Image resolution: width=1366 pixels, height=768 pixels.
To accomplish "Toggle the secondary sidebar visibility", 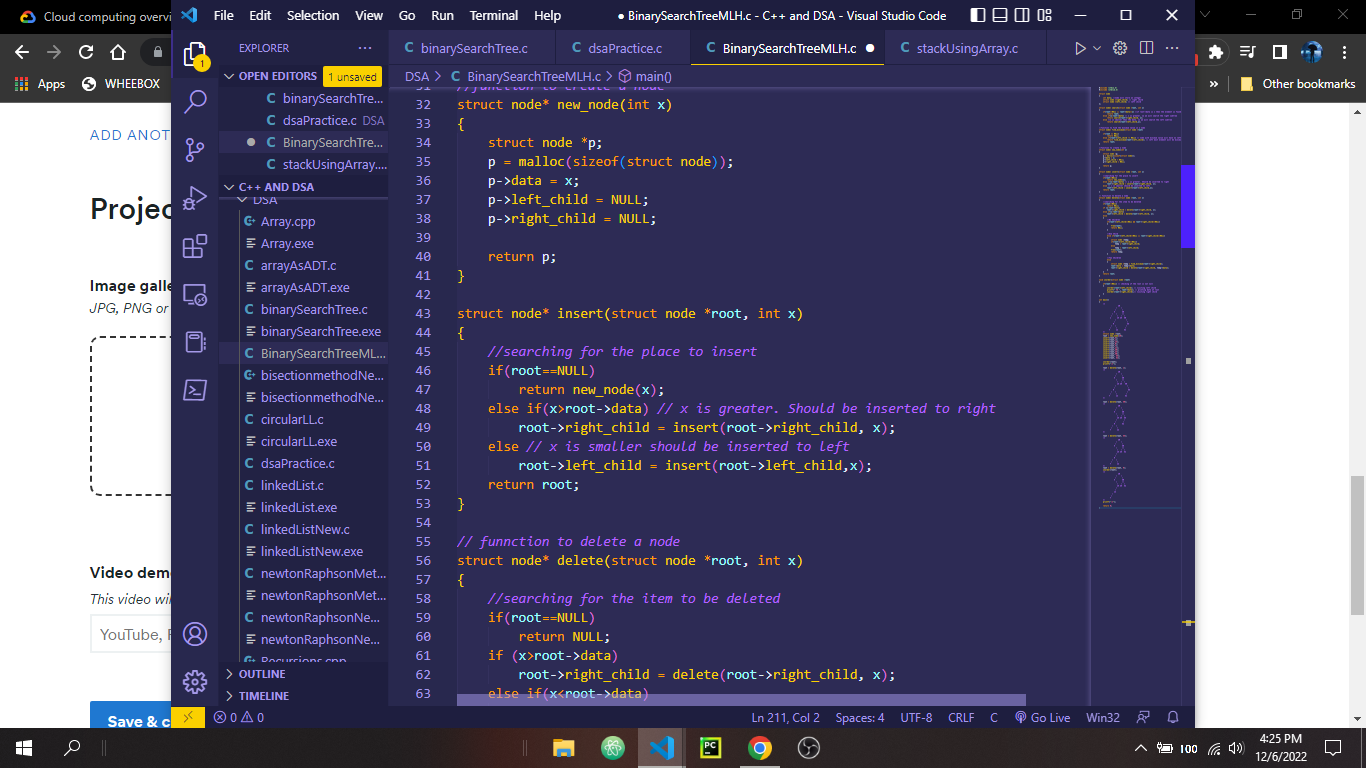I will pyautogui.click(x=1021, y=15).
